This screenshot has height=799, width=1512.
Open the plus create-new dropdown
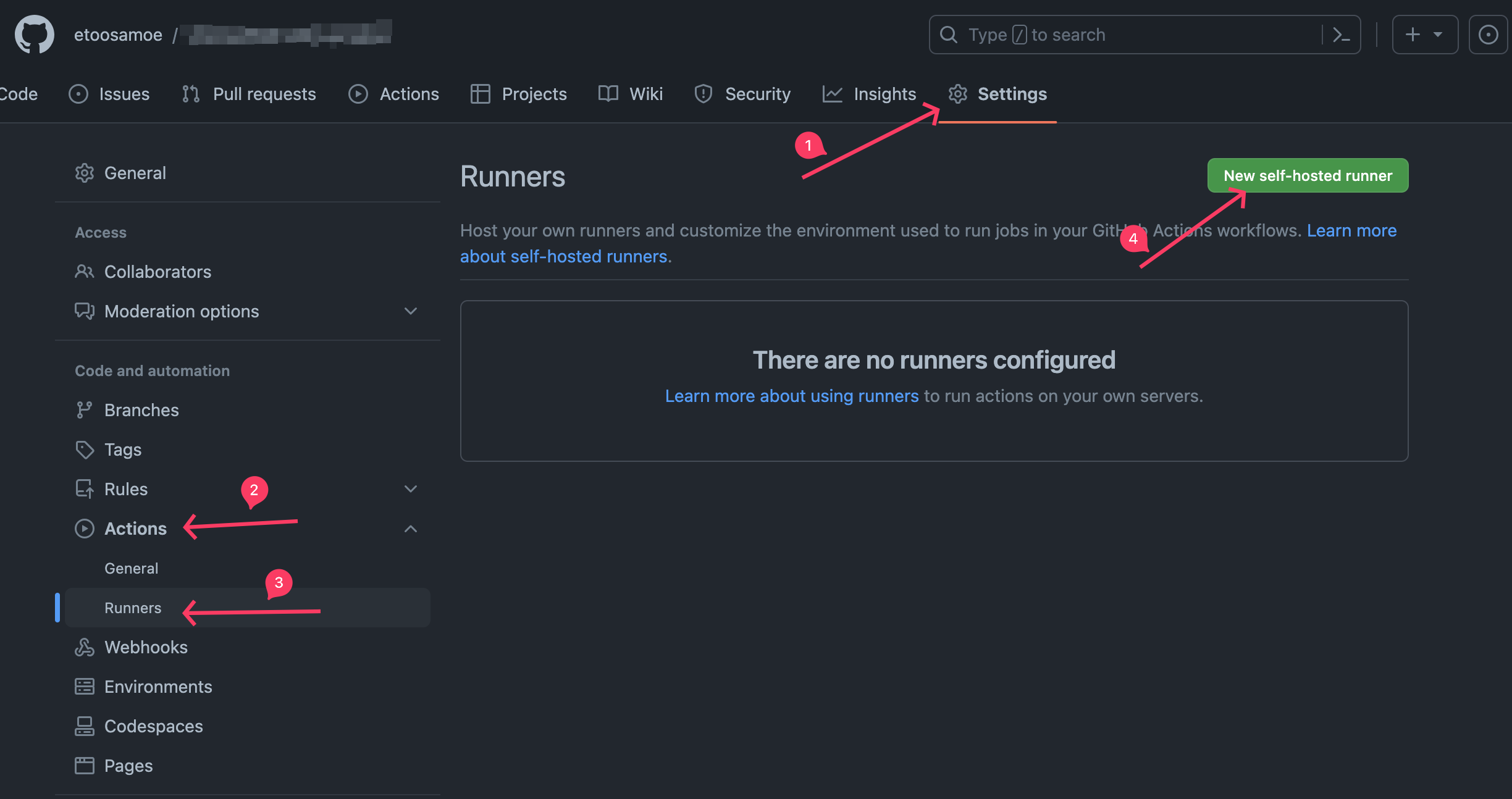point(1424,35)
